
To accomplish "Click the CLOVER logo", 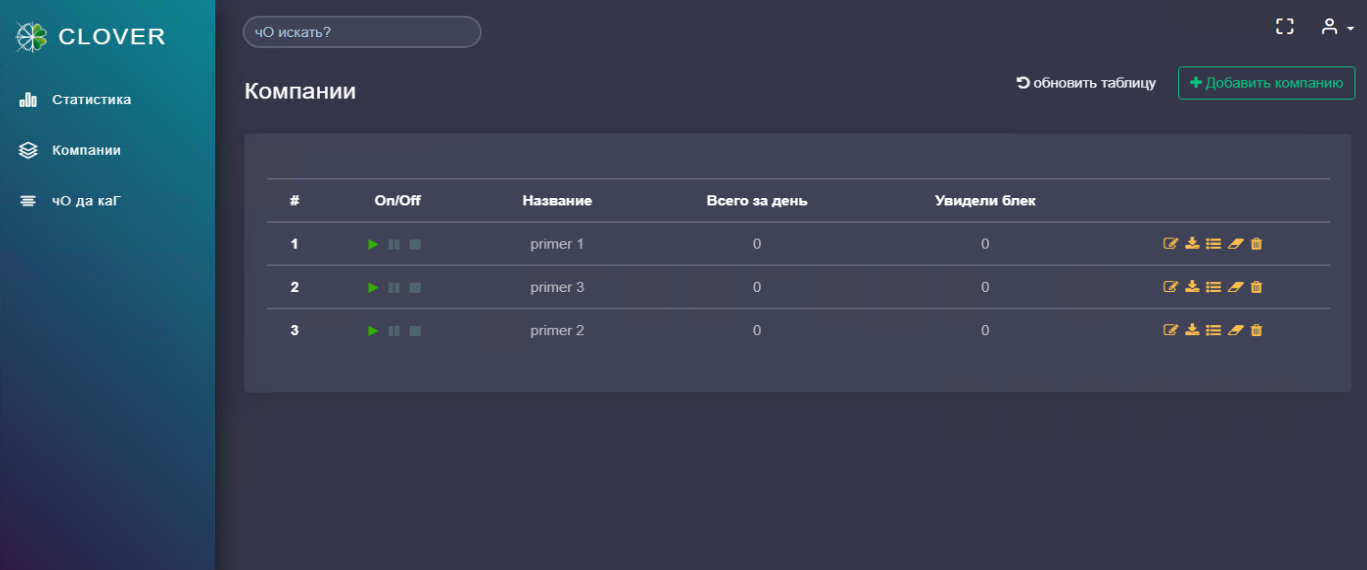I will pos(91,37).
